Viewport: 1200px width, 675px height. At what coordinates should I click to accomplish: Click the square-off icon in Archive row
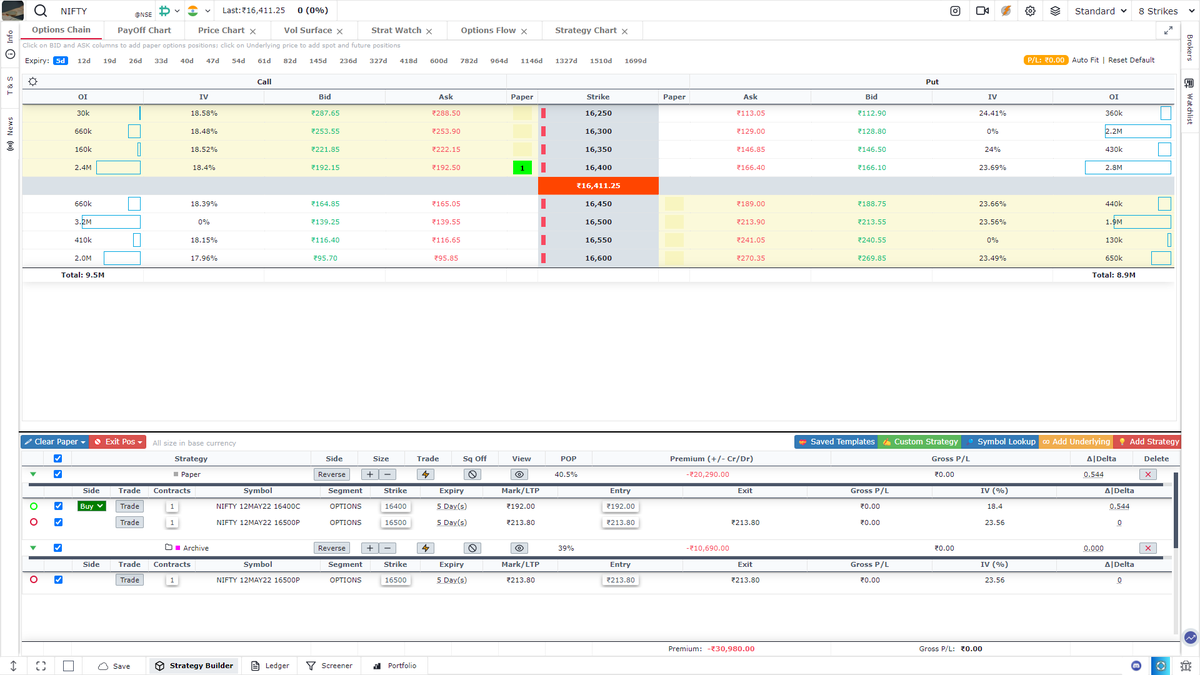click(473, 548)
